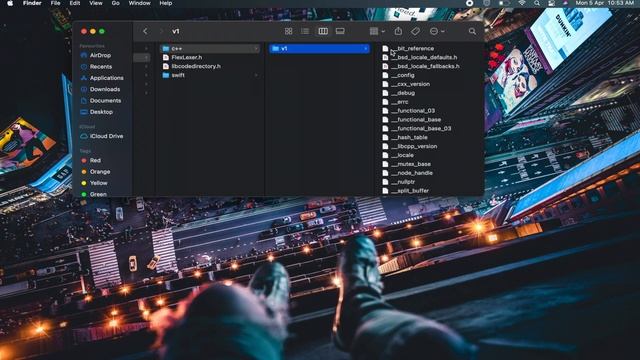Switch to icon view
This screenshot has width=640, height=360.
point(289,31)
